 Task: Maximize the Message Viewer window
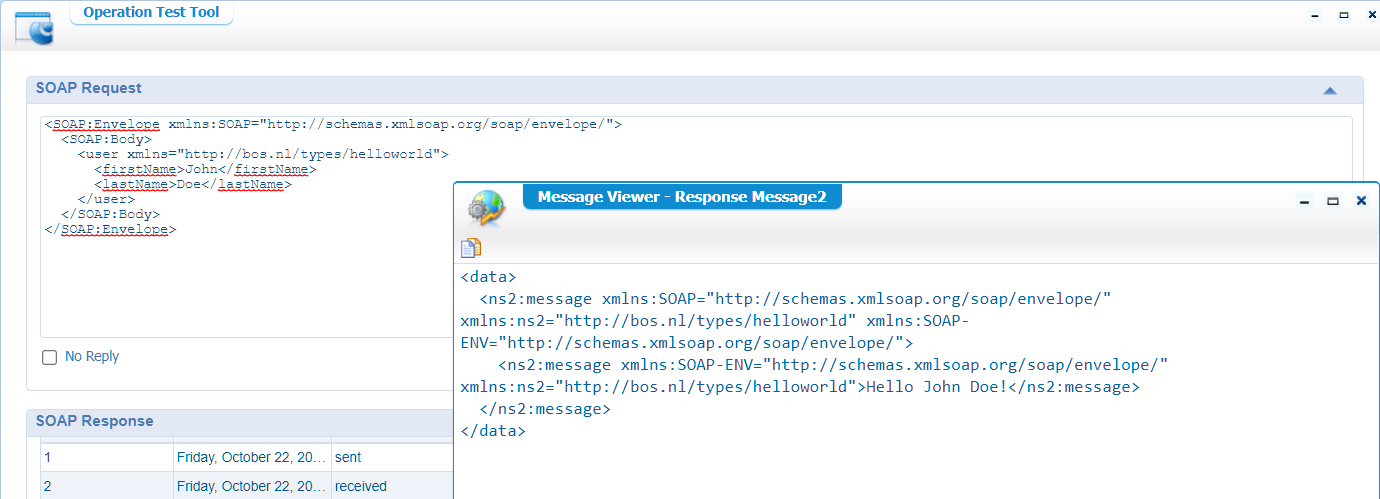(1332, 202)
